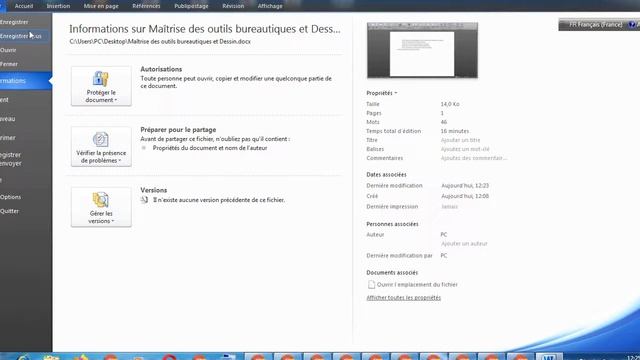
Task: Click the Personnes associées heading
Action: (392, 224)
